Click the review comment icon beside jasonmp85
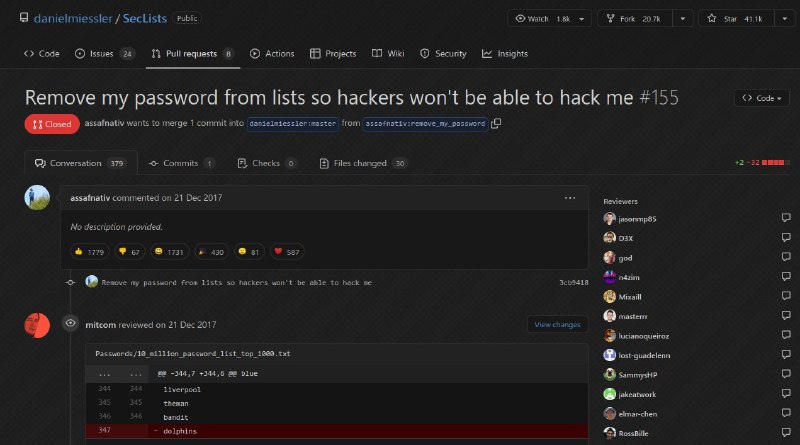This screenshot has height=445, width=800. tap(786, 218)
